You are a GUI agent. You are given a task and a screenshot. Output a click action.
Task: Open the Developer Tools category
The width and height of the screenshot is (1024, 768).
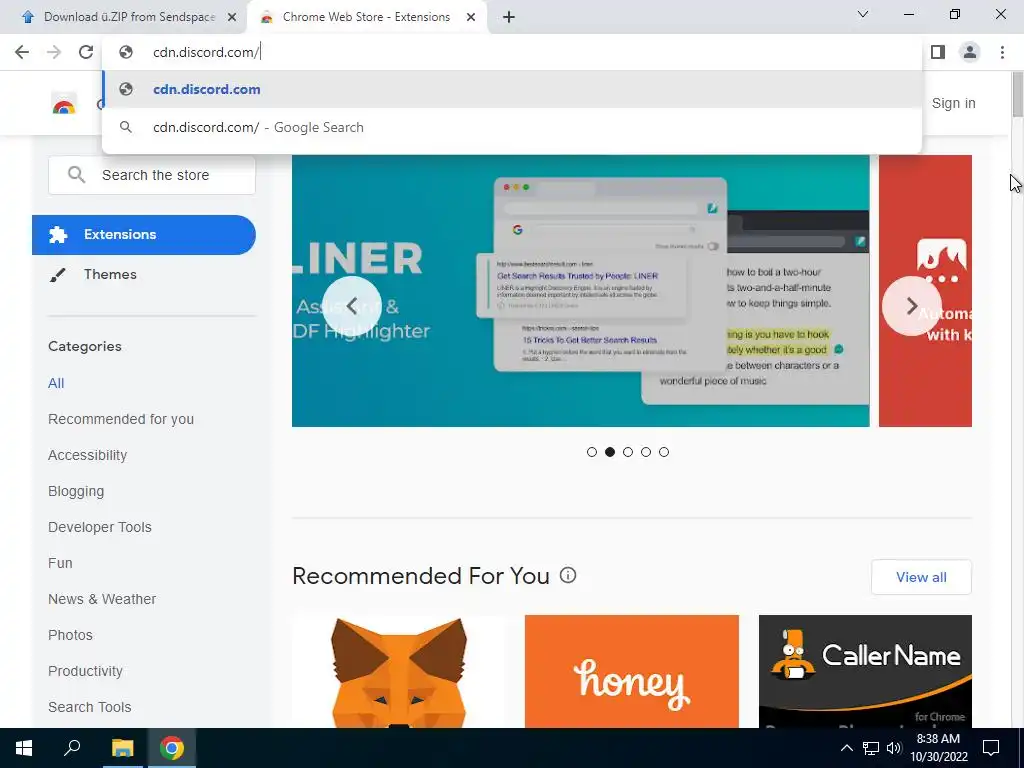(x=100, y=527)
